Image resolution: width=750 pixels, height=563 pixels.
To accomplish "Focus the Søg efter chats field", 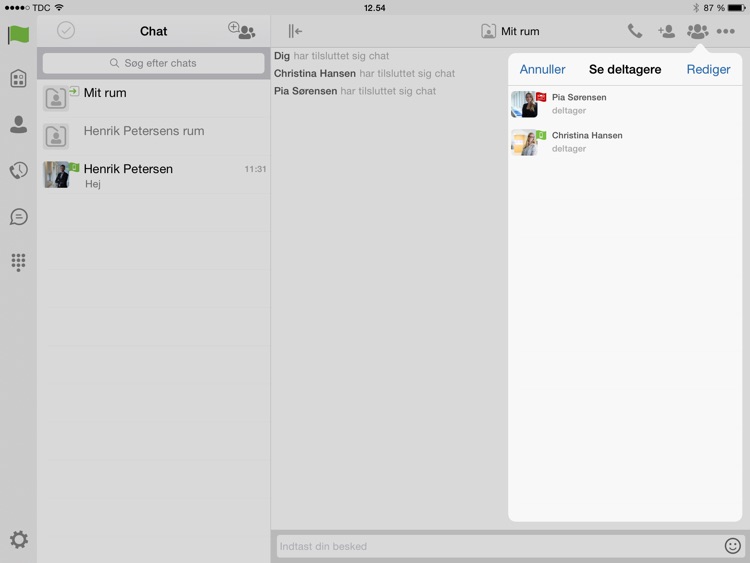I will pyautogui.click(x=154, y=63).
